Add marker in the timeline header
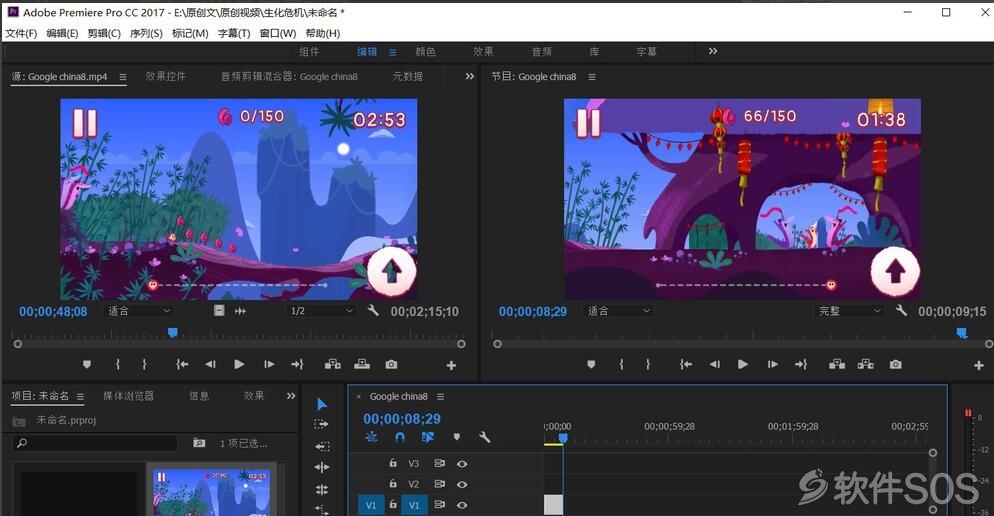This screenshot has height=516, width=994. pos(456,437)
